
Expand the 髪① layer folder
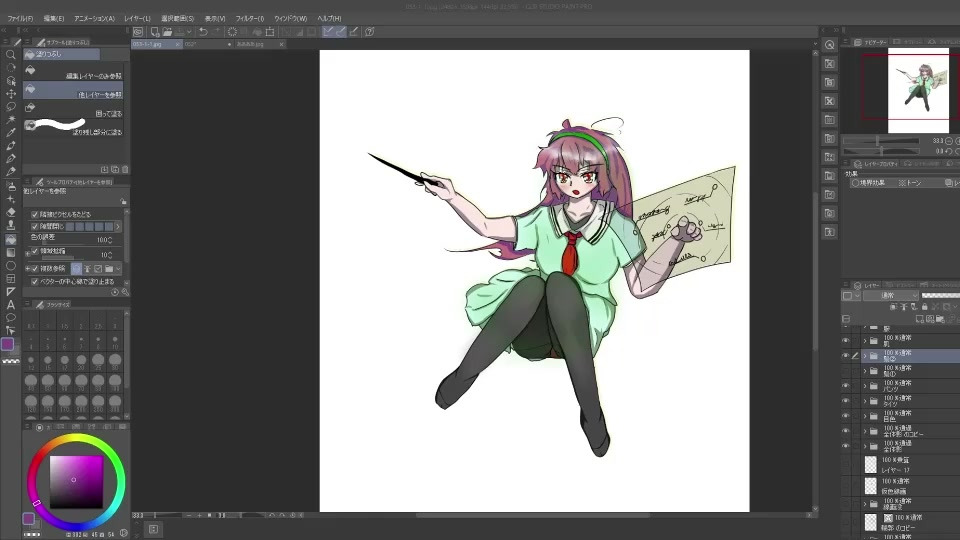pyautogui.click(x=865, y=371)
